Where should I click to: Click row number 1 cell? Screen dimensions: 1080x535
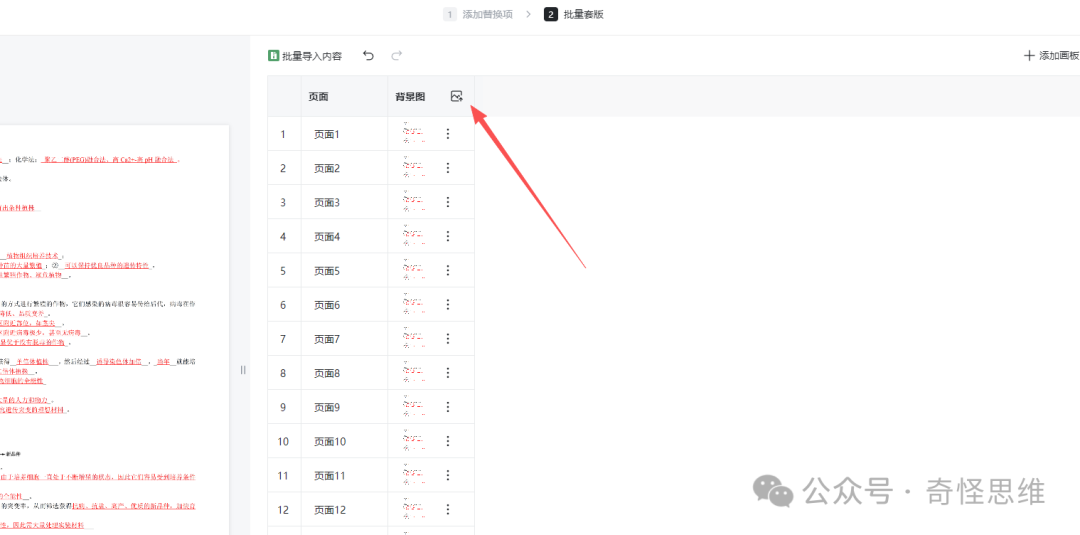pos(284,134)
